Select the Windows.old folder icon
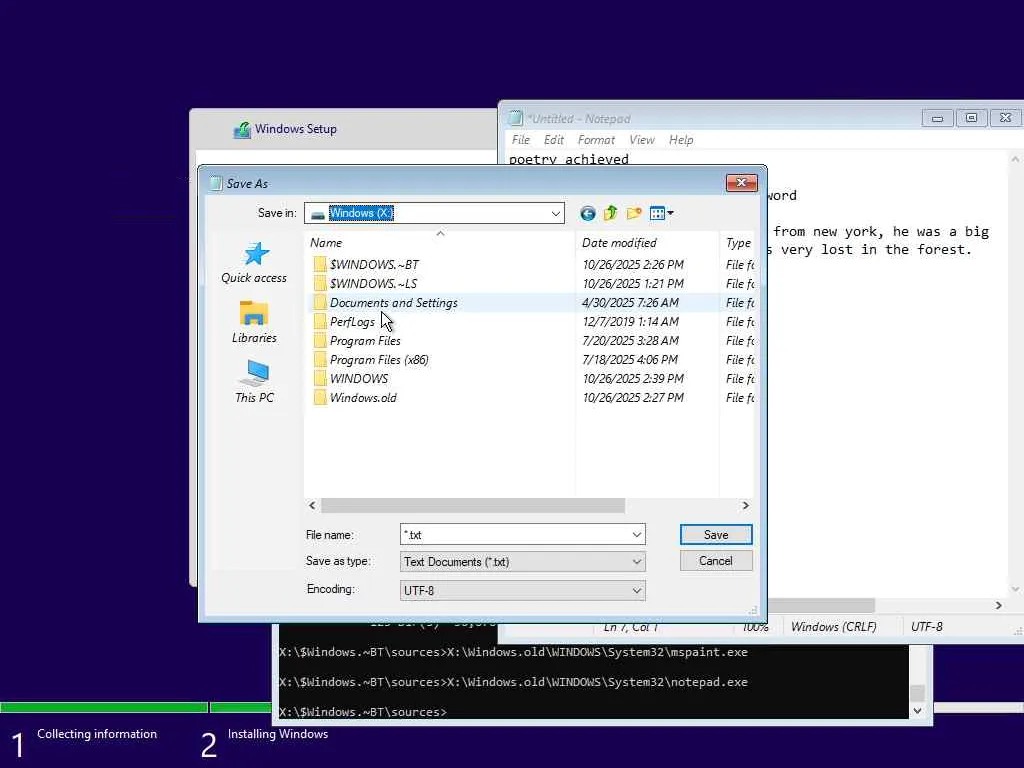1024x768 pixels. 319,397
